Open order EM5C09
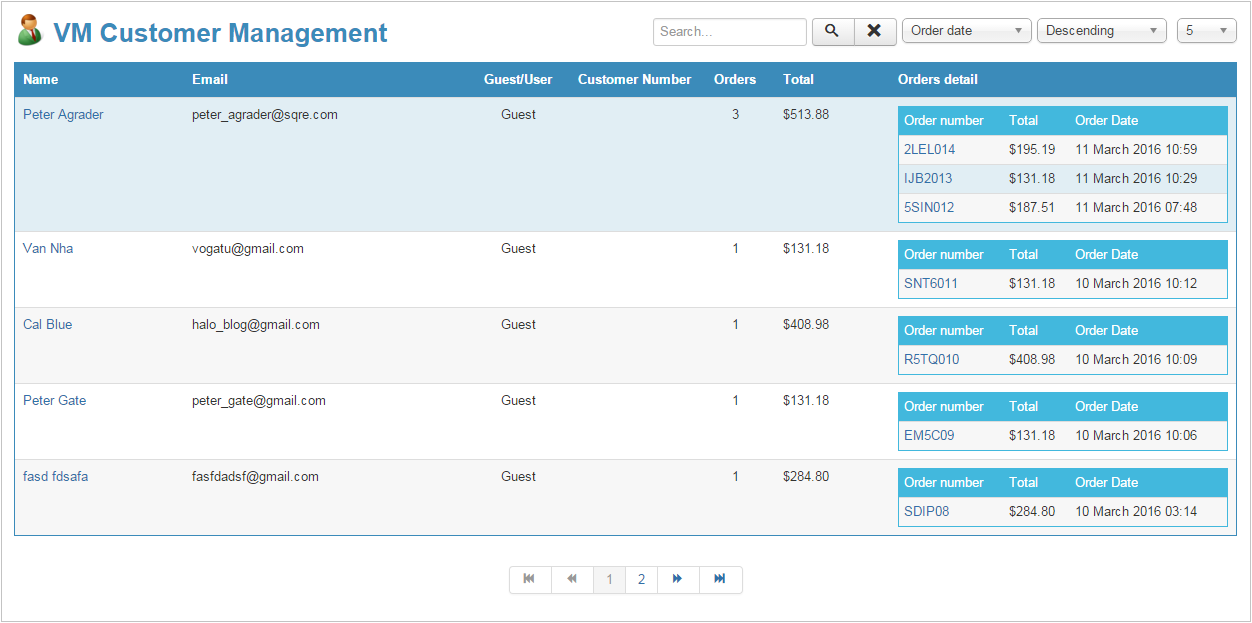The width and height of the screenshot is (1252, 623). coord(929,436)
